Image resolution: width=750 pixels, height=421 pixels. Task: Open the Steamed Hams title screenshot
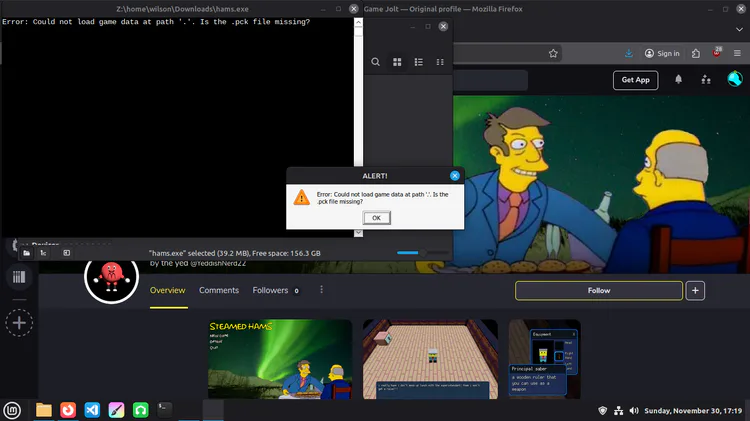click(280, 359)
